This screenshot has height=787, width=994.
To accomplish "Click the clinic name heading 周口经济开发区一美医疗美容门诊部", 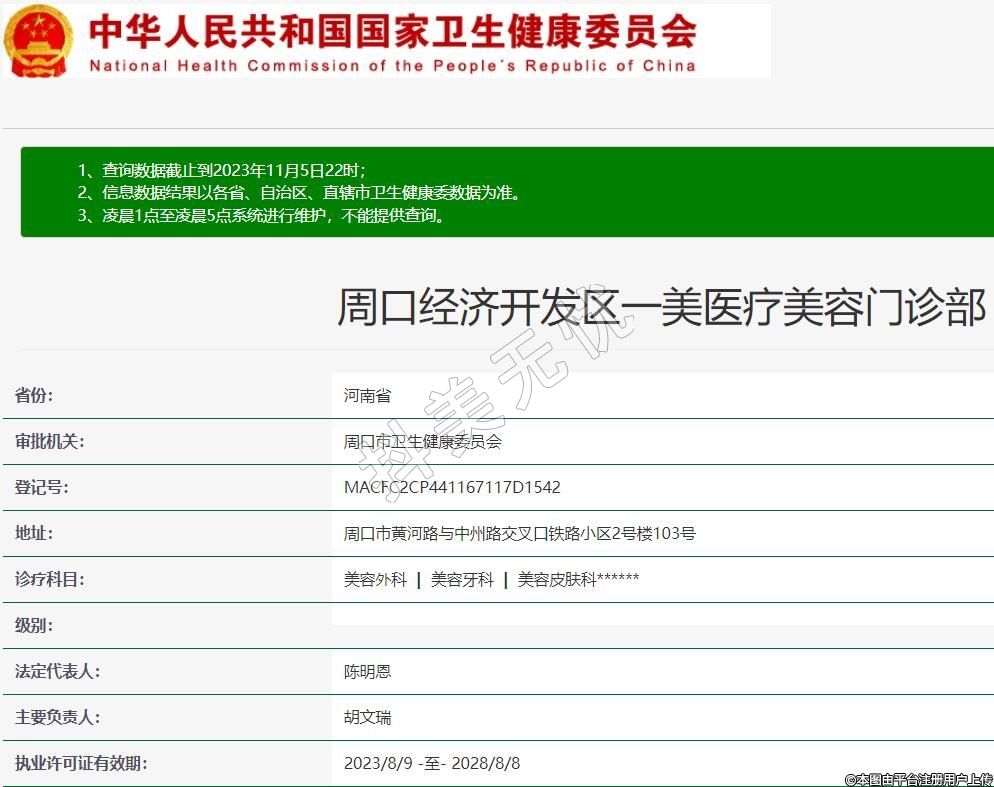I will 661,309.
